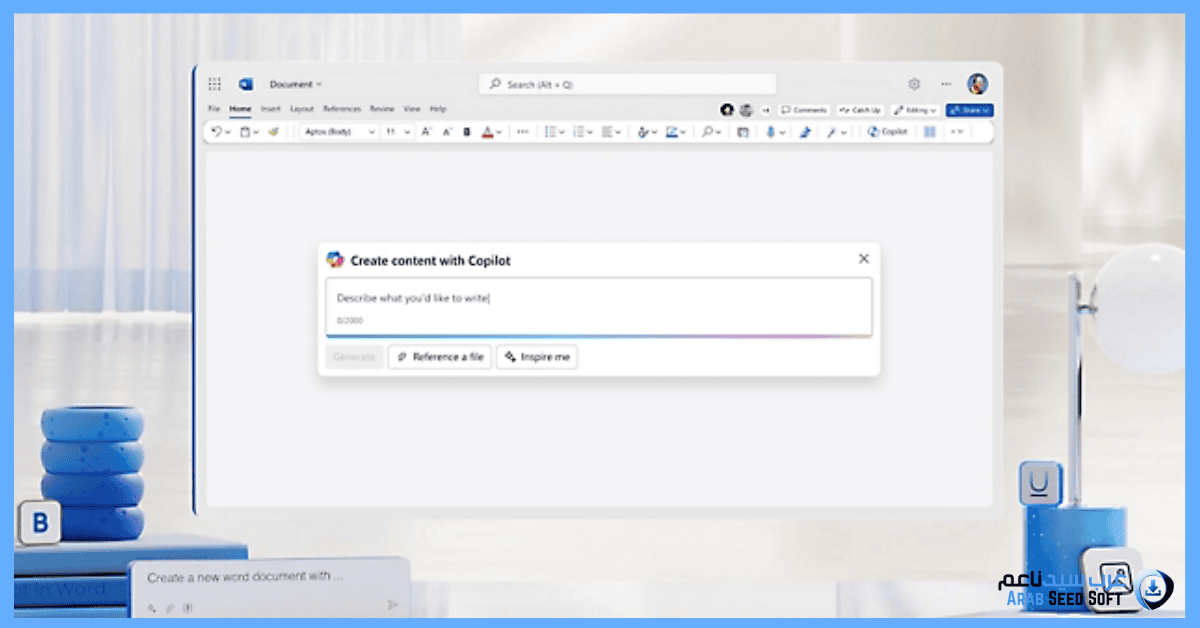Click the Describe what you'd like to write field
Image resolution: width=1200 pixels, height=628 pixels.
[x=598, y=298]
